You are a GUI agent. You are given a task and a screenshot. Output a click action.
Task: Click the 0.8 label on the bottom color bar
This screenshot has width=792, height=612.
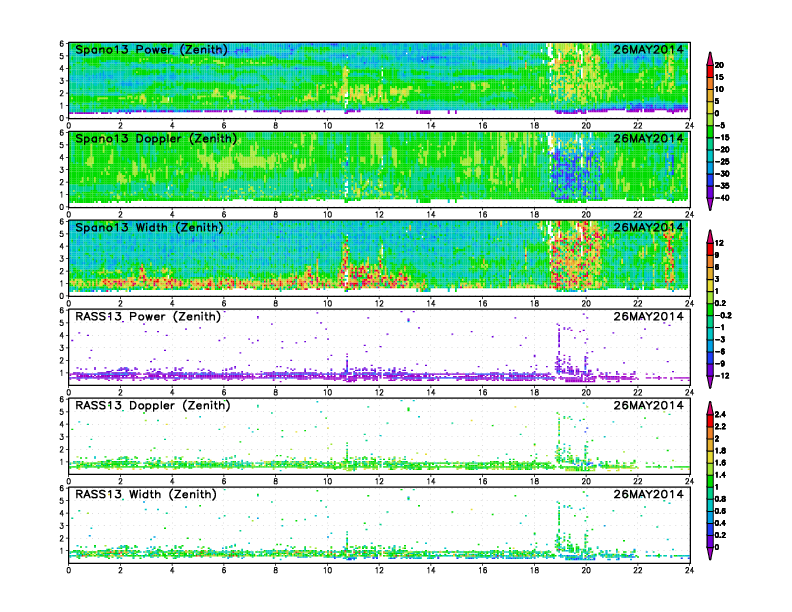tap(721, 499)
